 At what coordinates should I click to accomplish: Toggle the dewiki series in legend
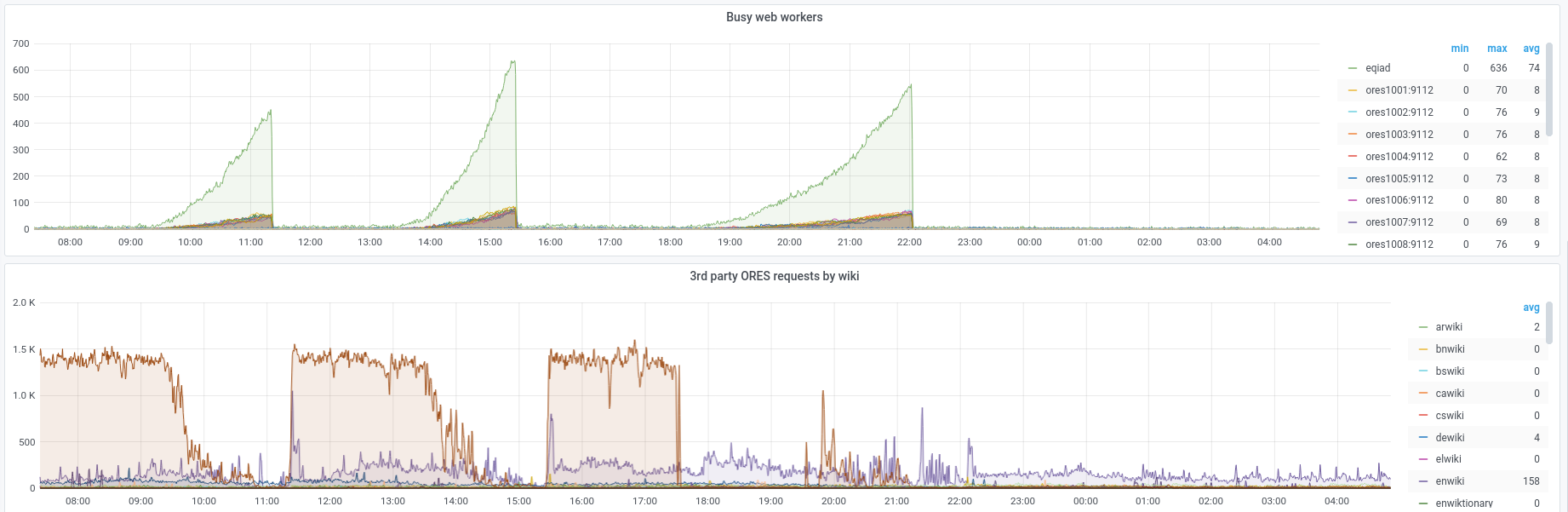pyautogui.click(x=1450, y=438)
